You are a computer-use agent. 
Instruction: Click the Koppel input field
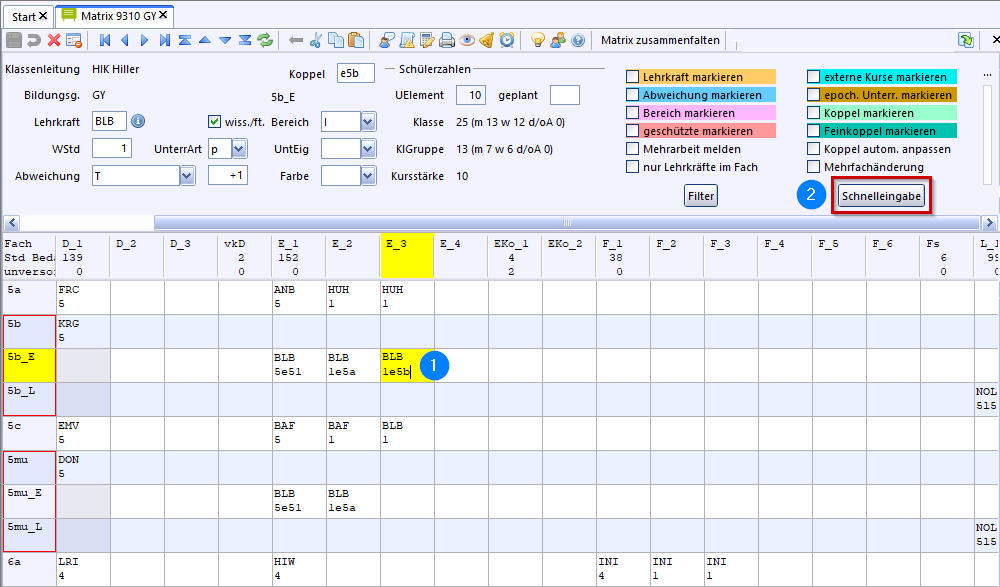coord(356,73)
